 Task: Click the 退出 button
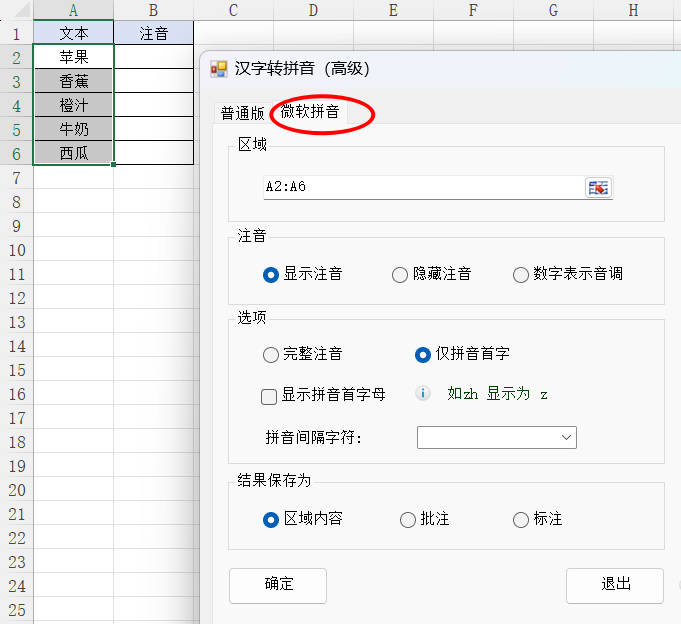(x=615, y=585)
